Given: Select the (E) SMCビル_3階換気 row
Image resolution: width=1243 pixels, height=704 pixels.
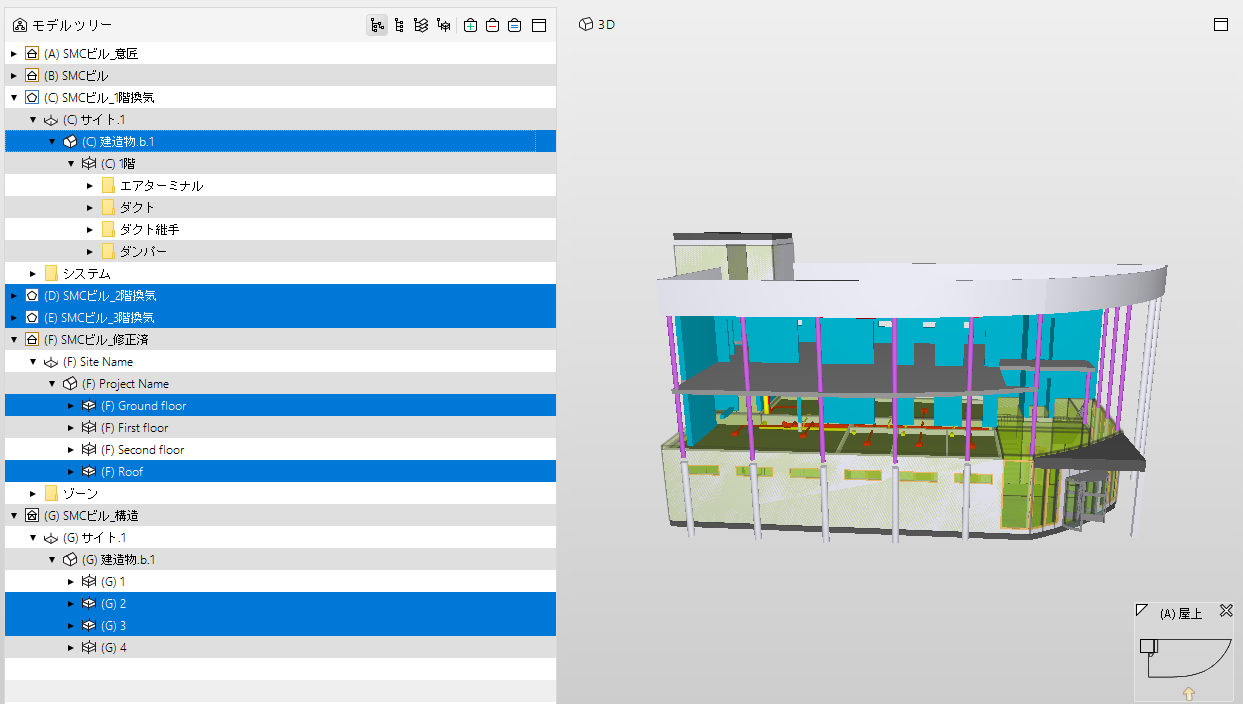Looking at the screenshot, I should pyautogui.click(x=280, y=317).
